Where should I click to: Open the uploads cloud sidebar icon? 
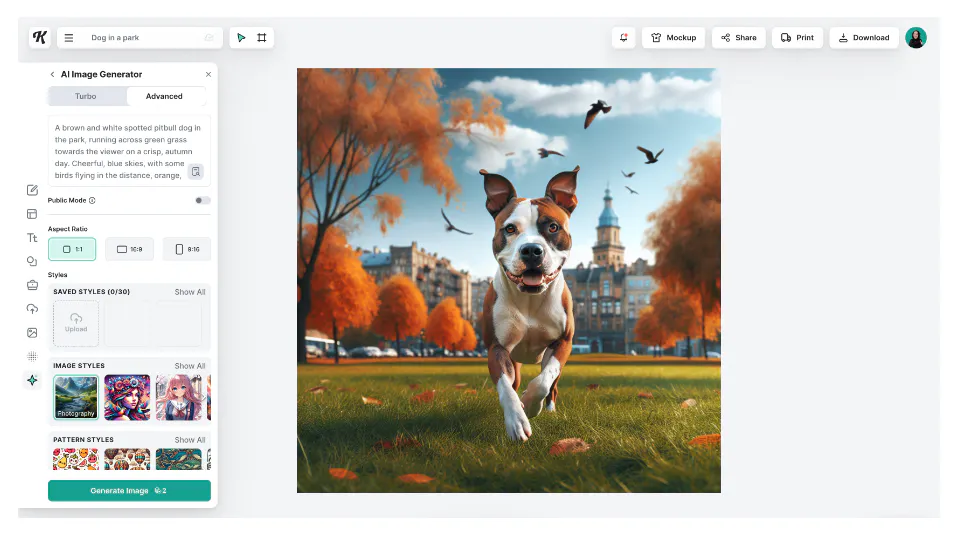coord(32,309)
